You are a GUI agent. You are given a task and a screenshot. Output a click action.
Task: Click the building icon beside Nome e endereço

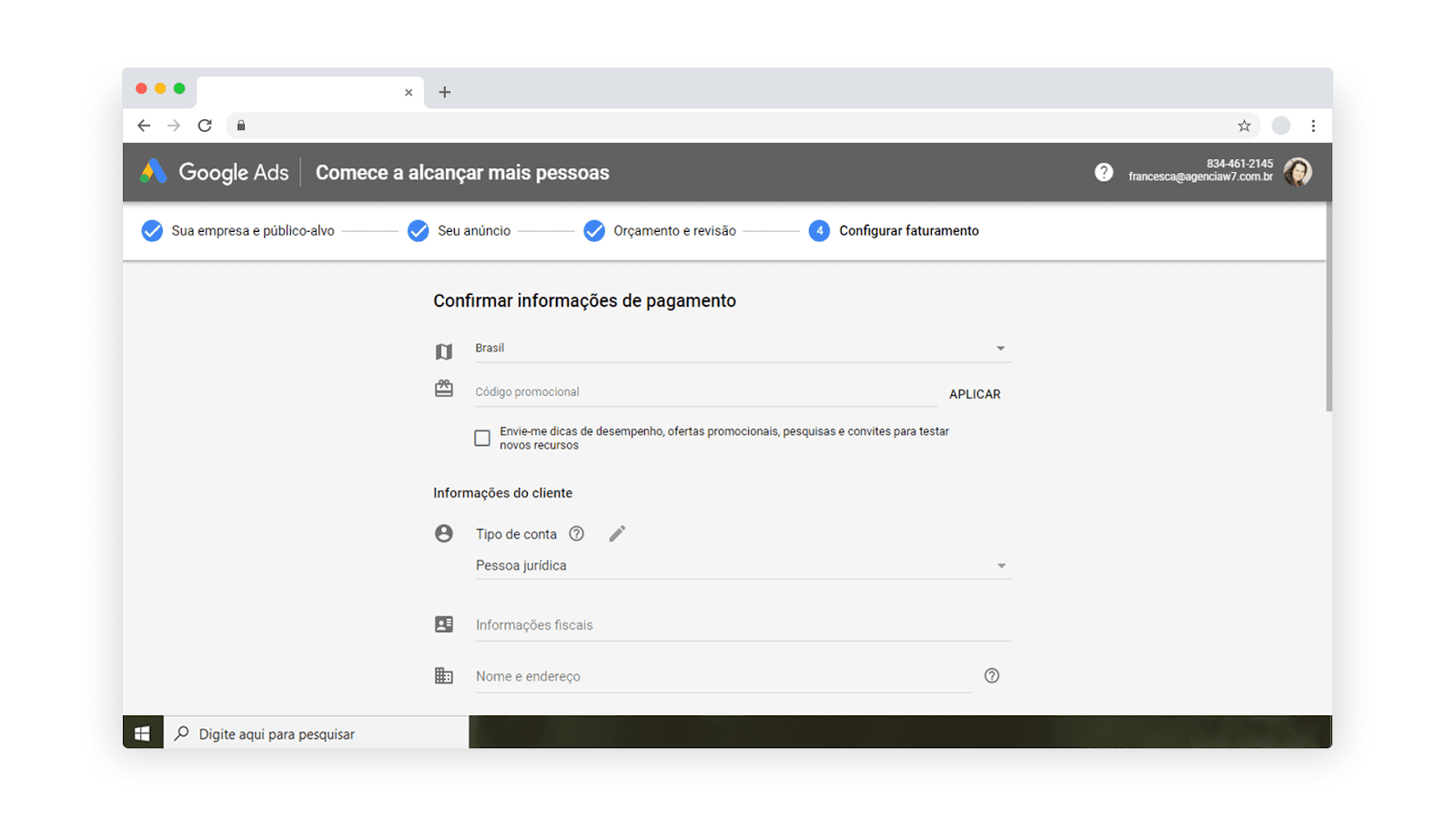click(444, 675)
